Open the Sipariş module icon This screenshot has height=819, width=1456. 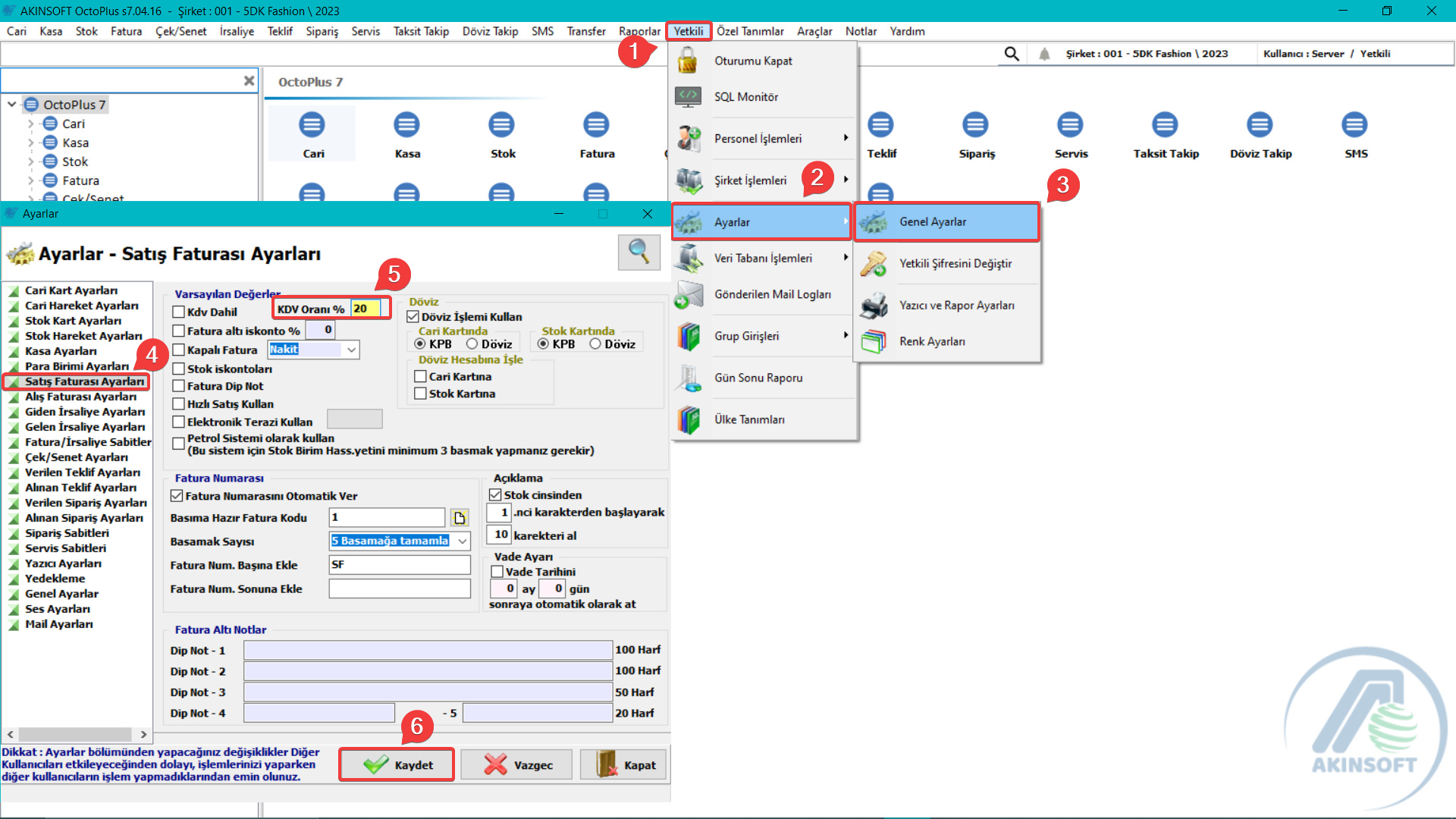tap(975, 125)
